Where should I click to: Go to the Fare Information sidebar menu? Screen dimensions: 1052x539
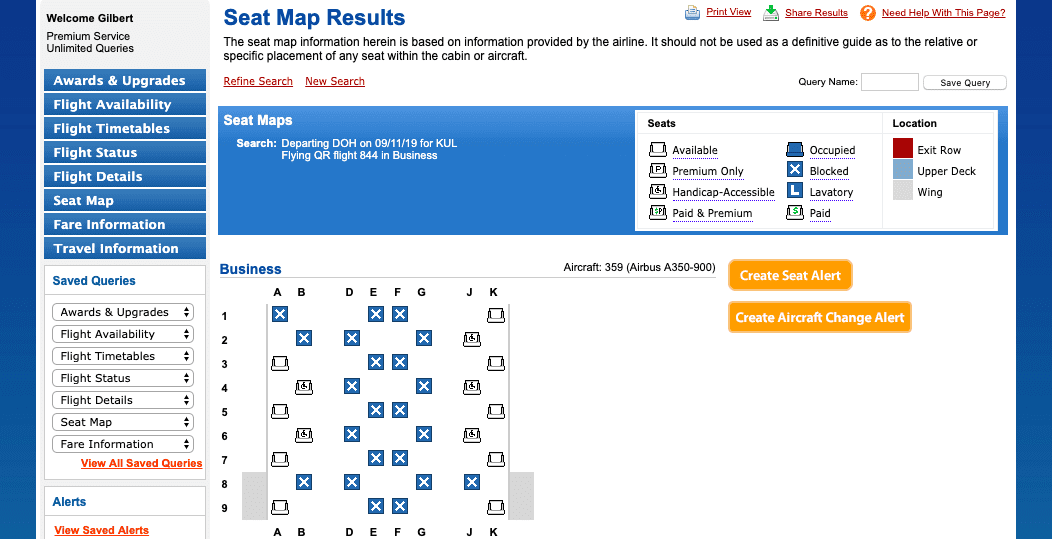coord(125,224)
